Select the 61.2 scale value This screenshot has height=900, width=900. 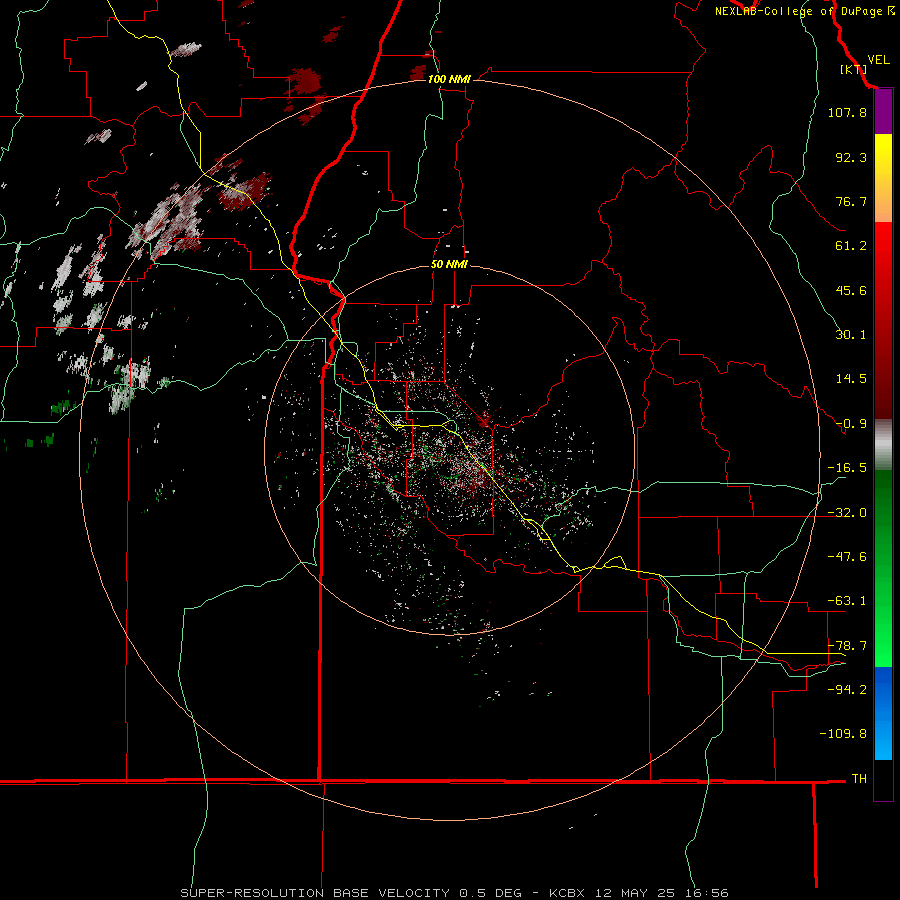pyautogui.click(x=851, y=246)
